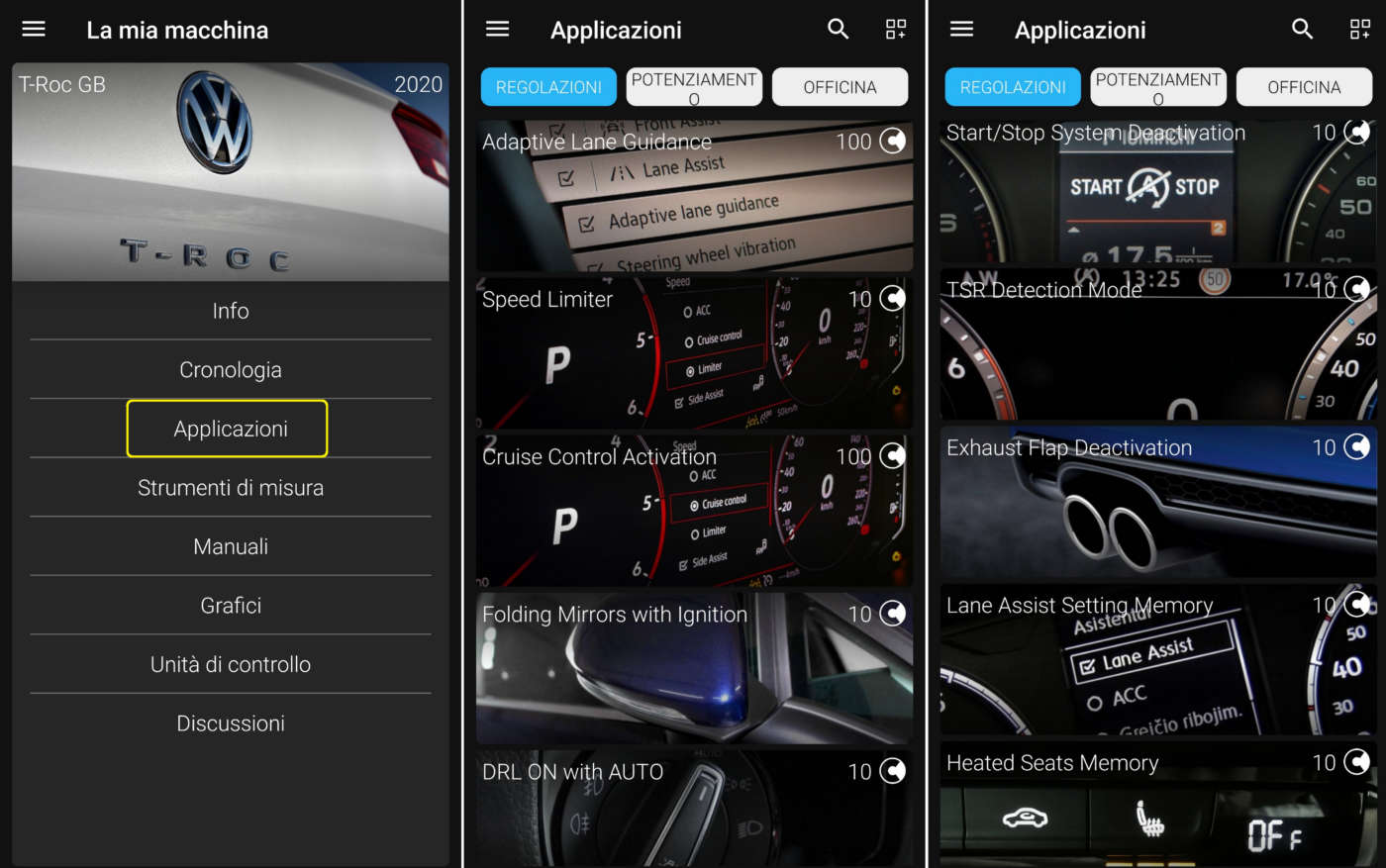1386x868 pixels.
Task: Open the hamburger menu beside La mia macchina
Action: [34, 29]
